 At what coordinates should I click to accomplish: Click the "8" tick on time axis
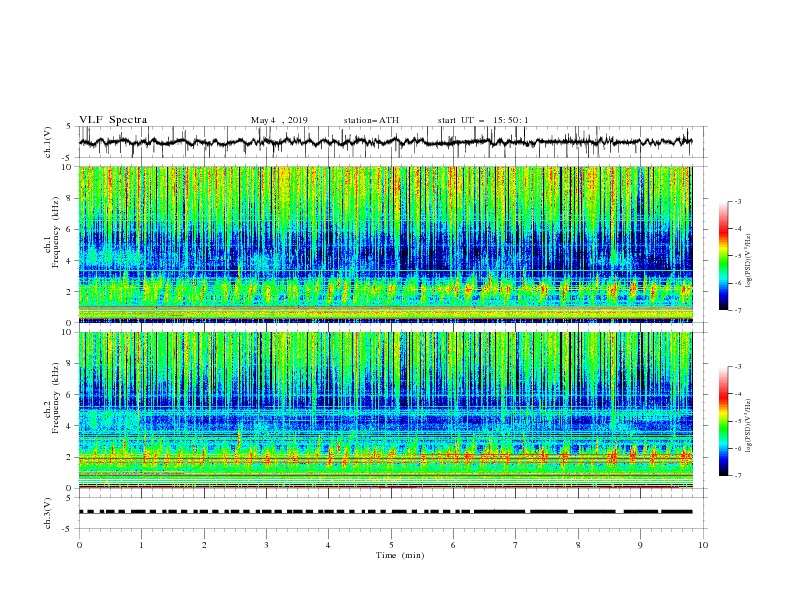click(578, 545)
